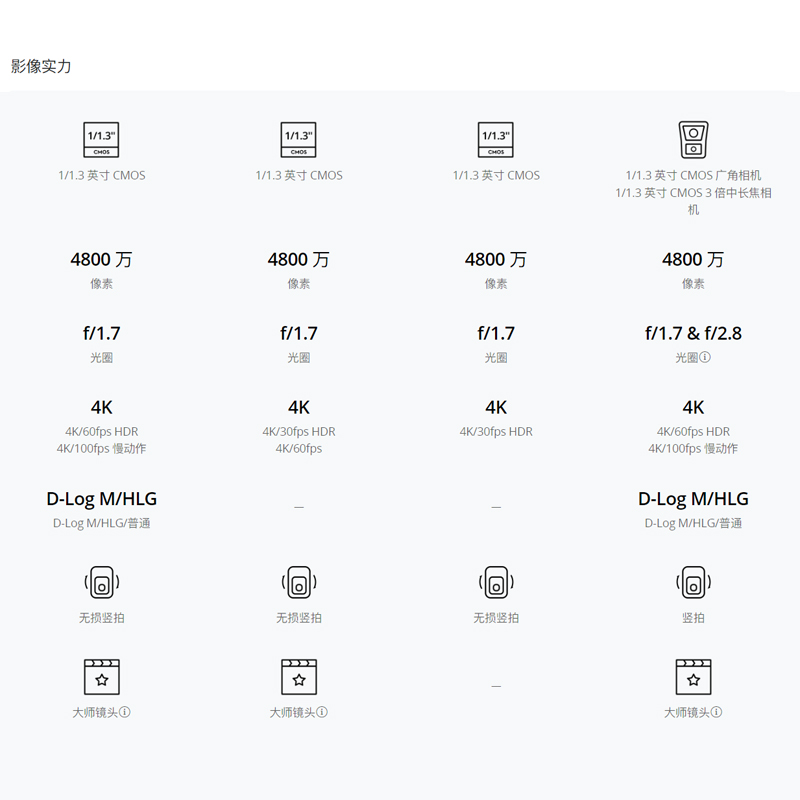
Task: Select the CMOS sensor icon in third column
Action: tap(496, 140)
